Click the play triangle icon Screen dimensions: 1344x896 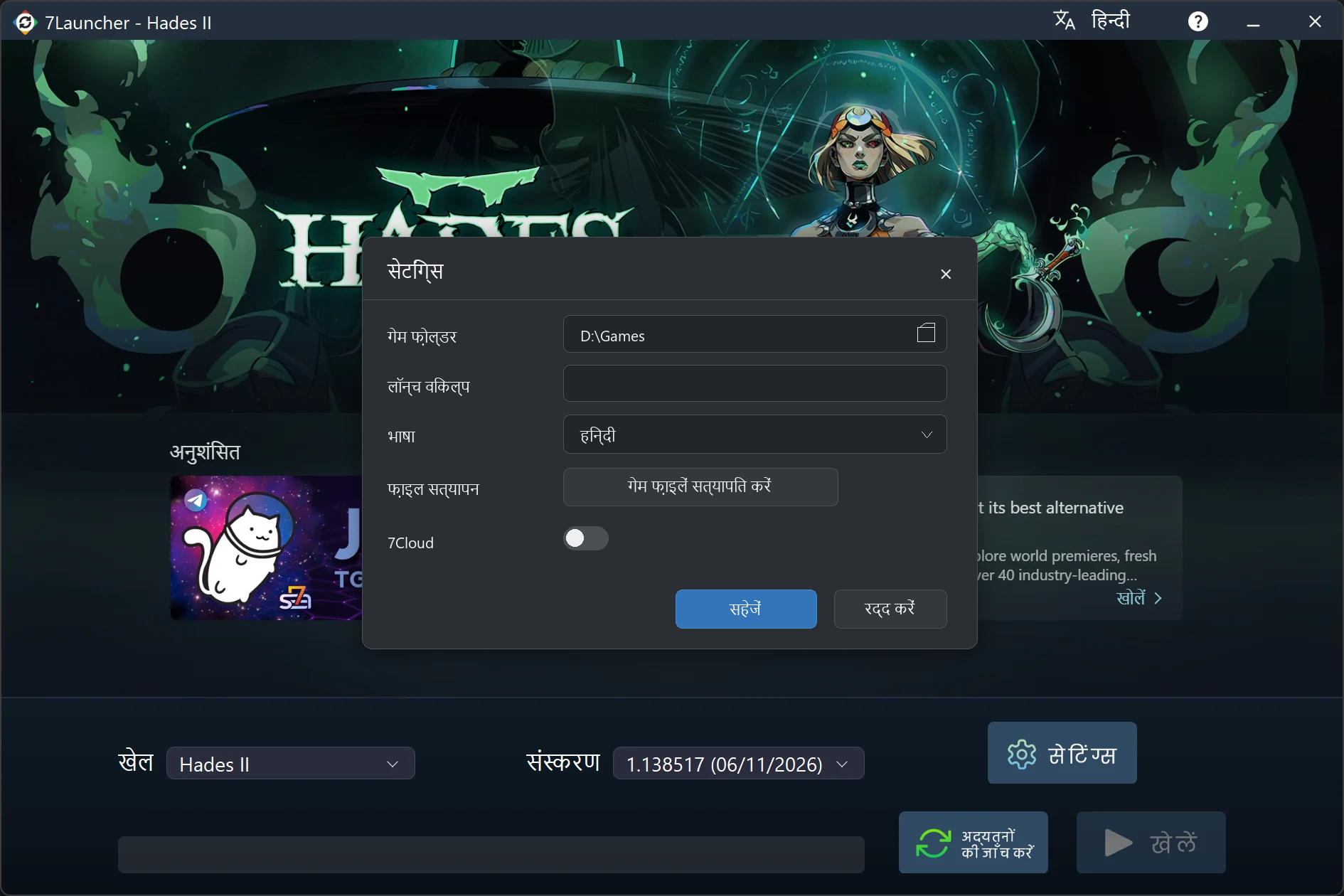(1119, 843)
